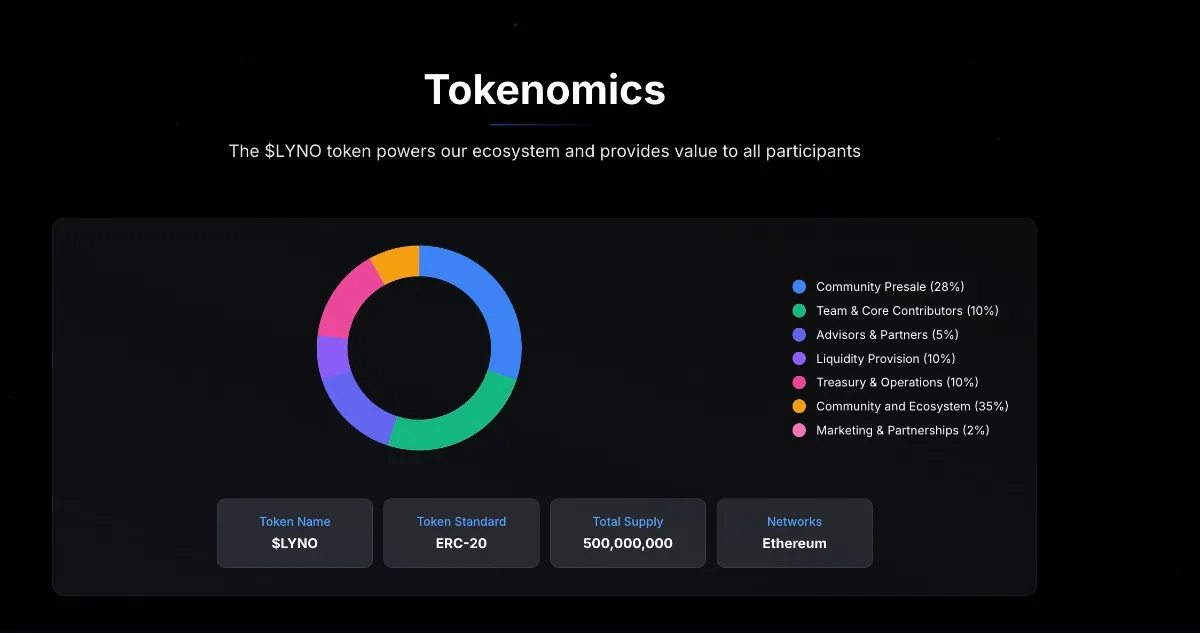Click the color dot beside Advisors & Partners
Image resolution: width=1200 pixels, height=633 pixels.
pyautogui.click(x=799, y=335)
